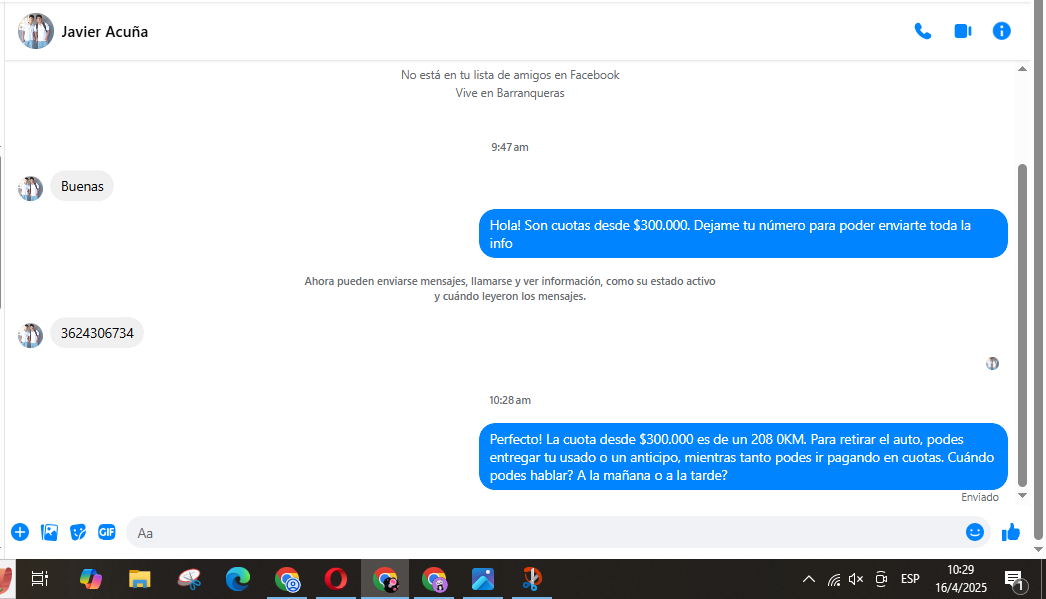This screenshot has width=1046, height=599.
Task: Attach a photo or file
Action: (49, 532)
